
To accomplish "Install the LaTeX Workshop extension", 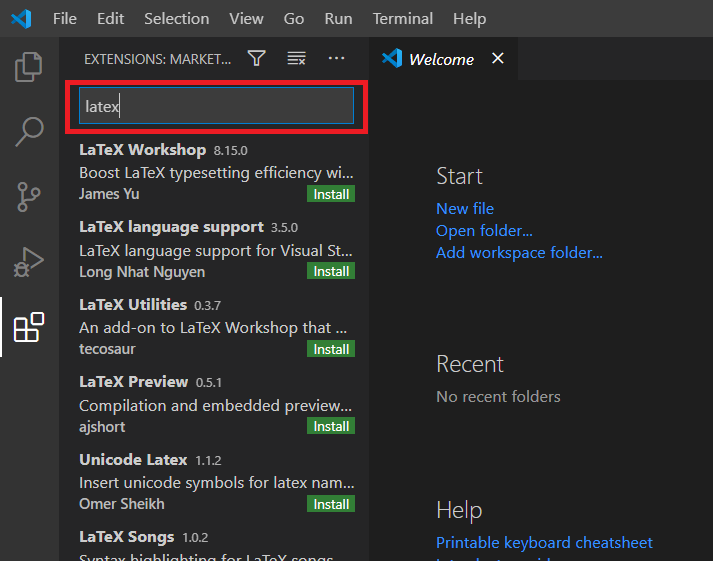I will [x=331, y=194].
